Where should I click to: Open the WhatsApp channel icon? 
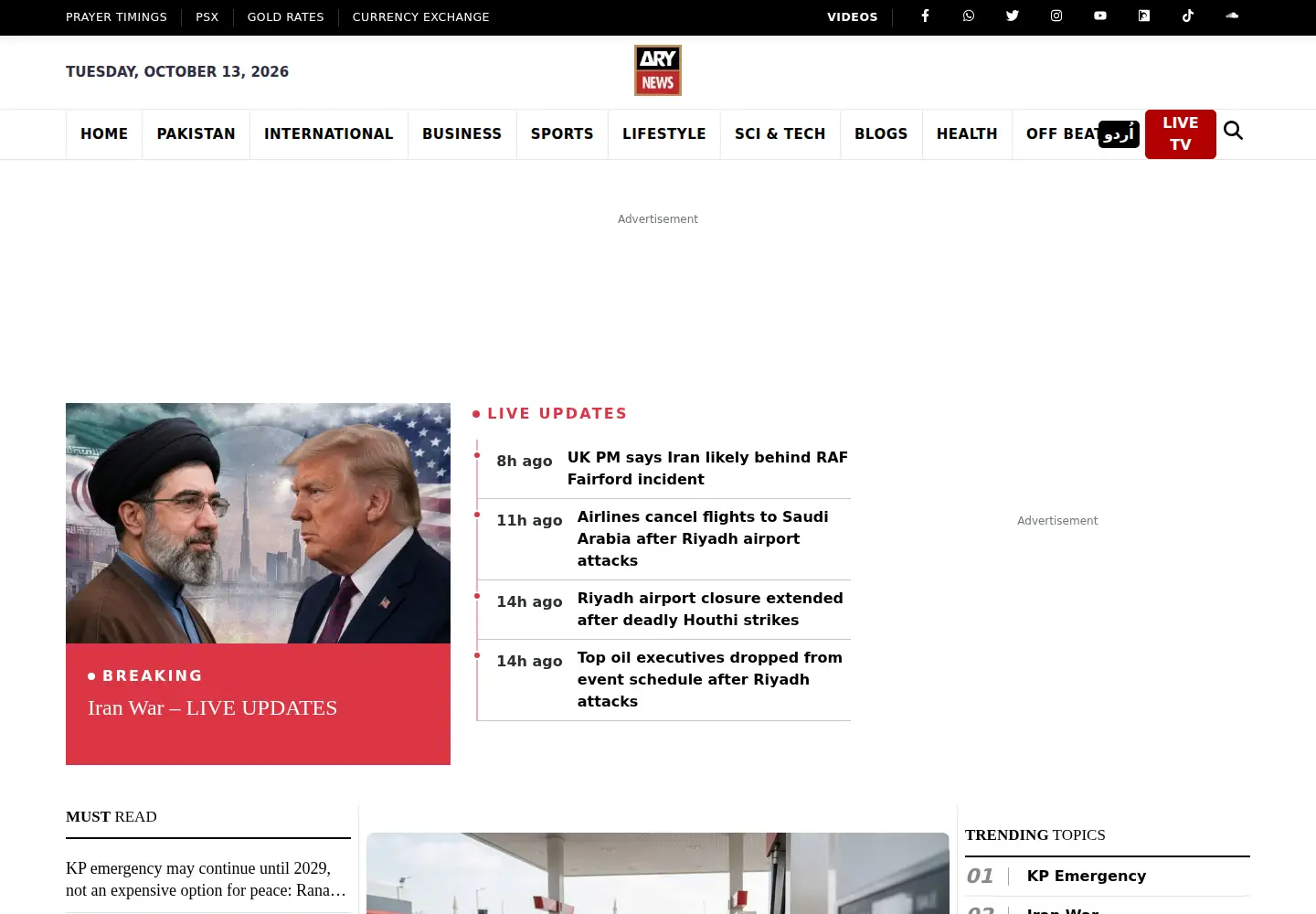coord(969,16)
